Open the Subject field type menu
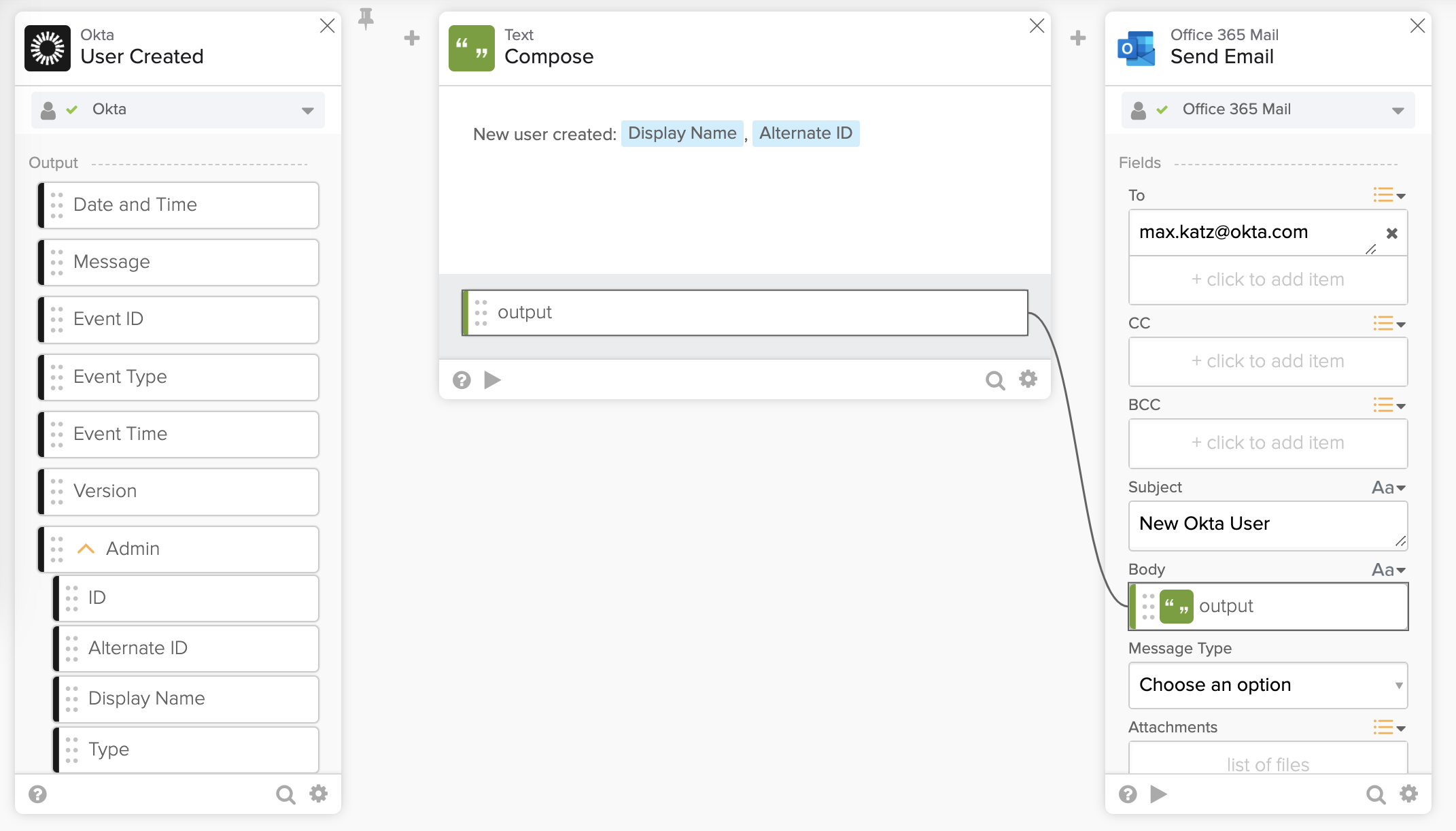1456x831 pixels. [x=1388, y=488]
